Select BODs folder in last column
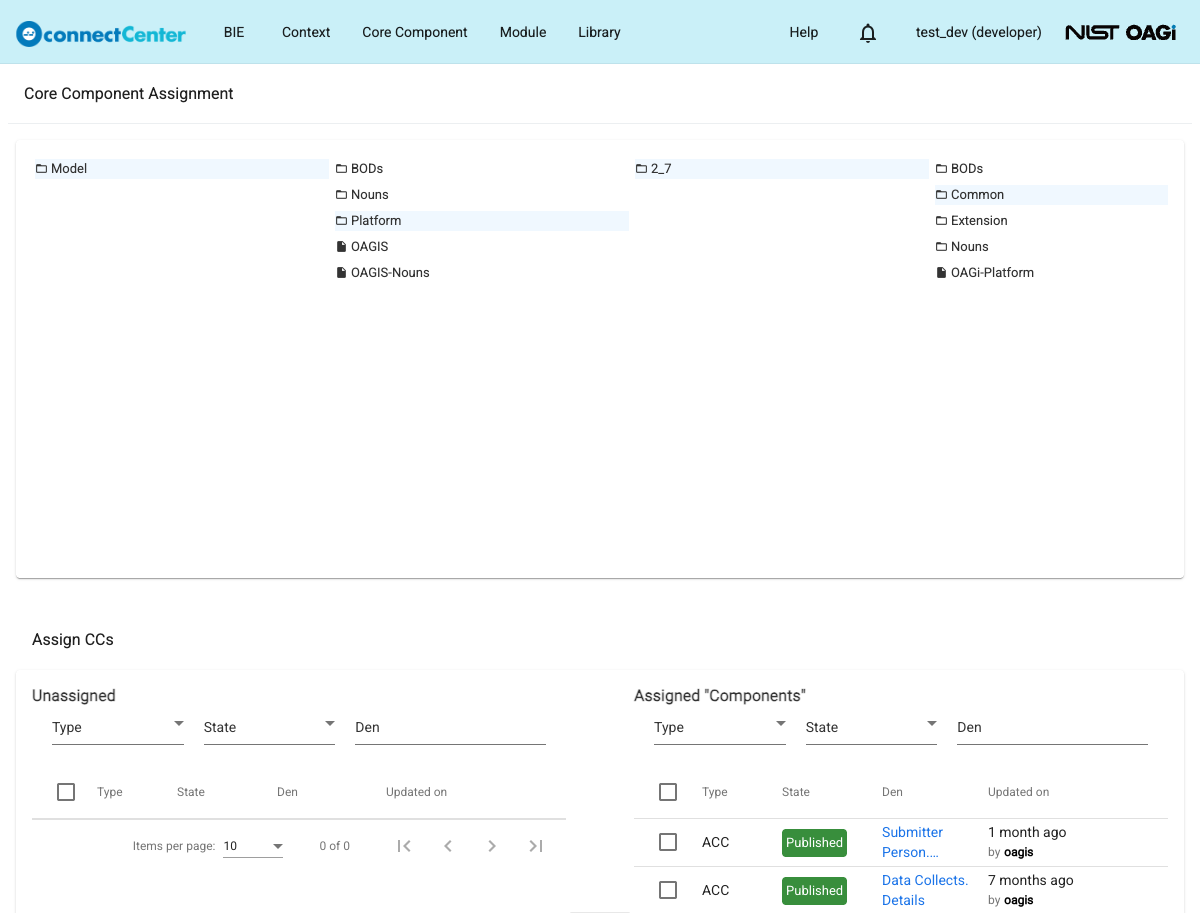The image size is (1200, 913). tap(1050, 169)
